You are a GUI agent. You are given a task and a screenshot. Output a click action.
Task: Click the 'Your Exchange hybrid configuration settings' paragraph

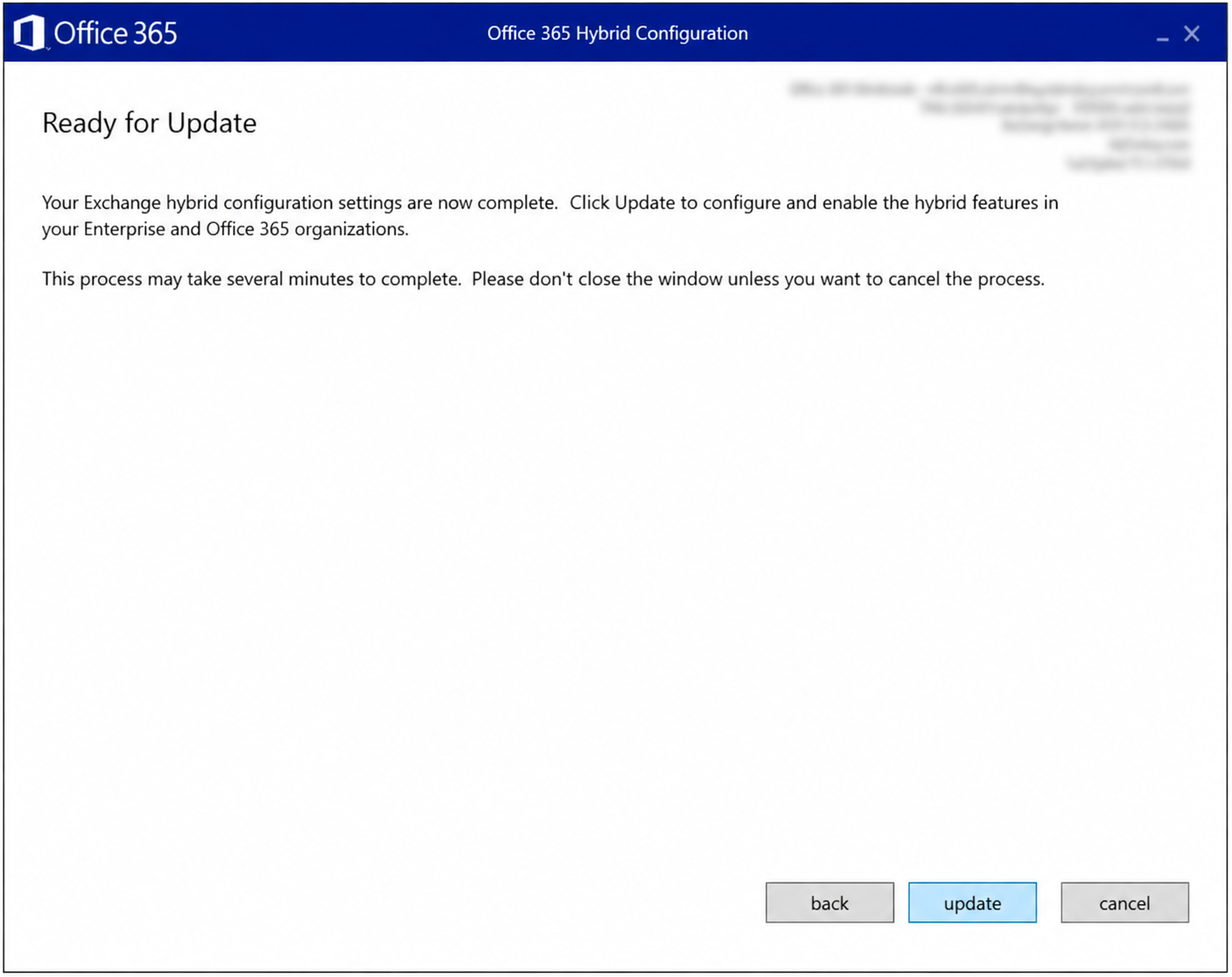[x=550, y=215]
